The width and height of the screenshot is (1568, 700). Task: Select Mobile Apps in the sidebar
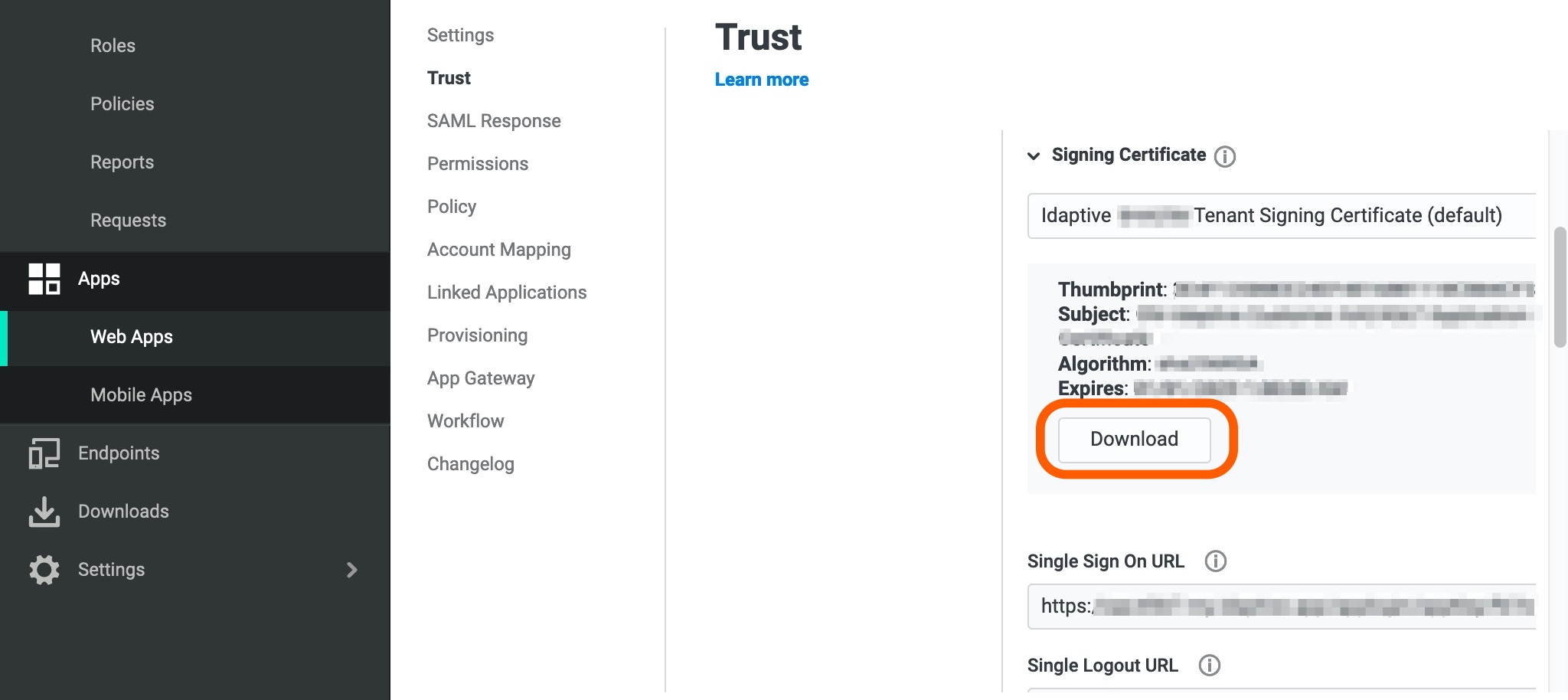[x=141, y=395]
